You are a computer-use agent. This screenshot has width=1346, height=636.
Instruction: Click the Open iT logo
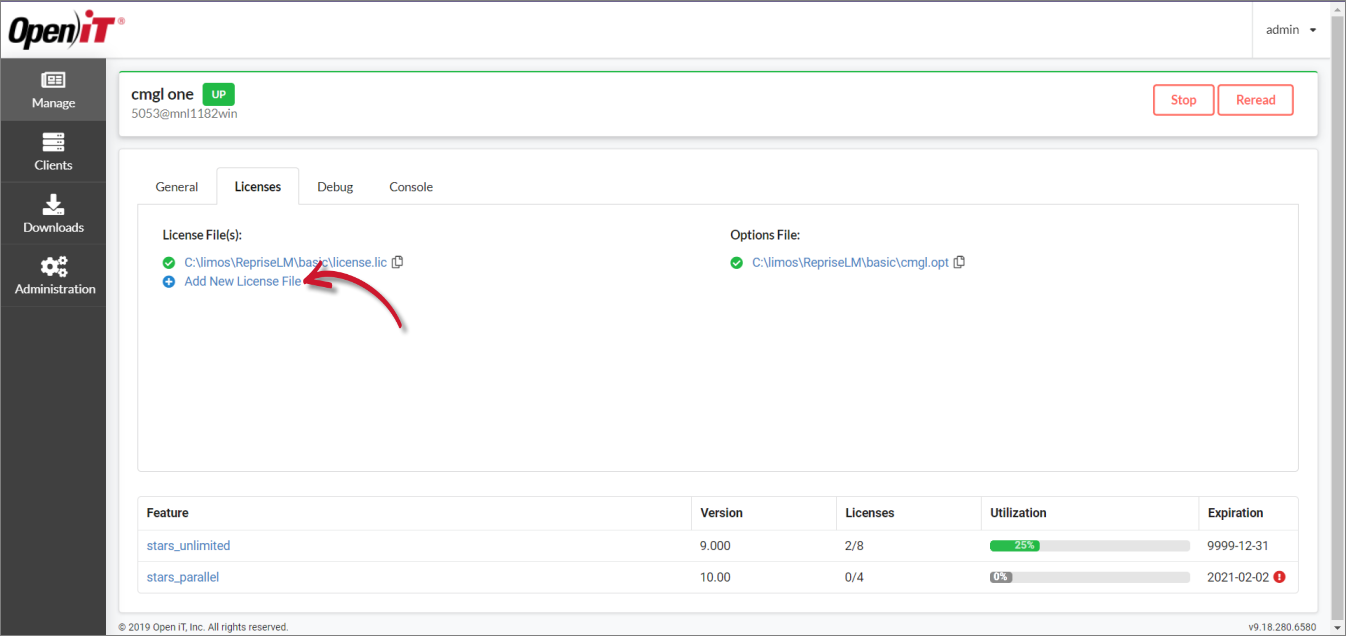point(67,31)
